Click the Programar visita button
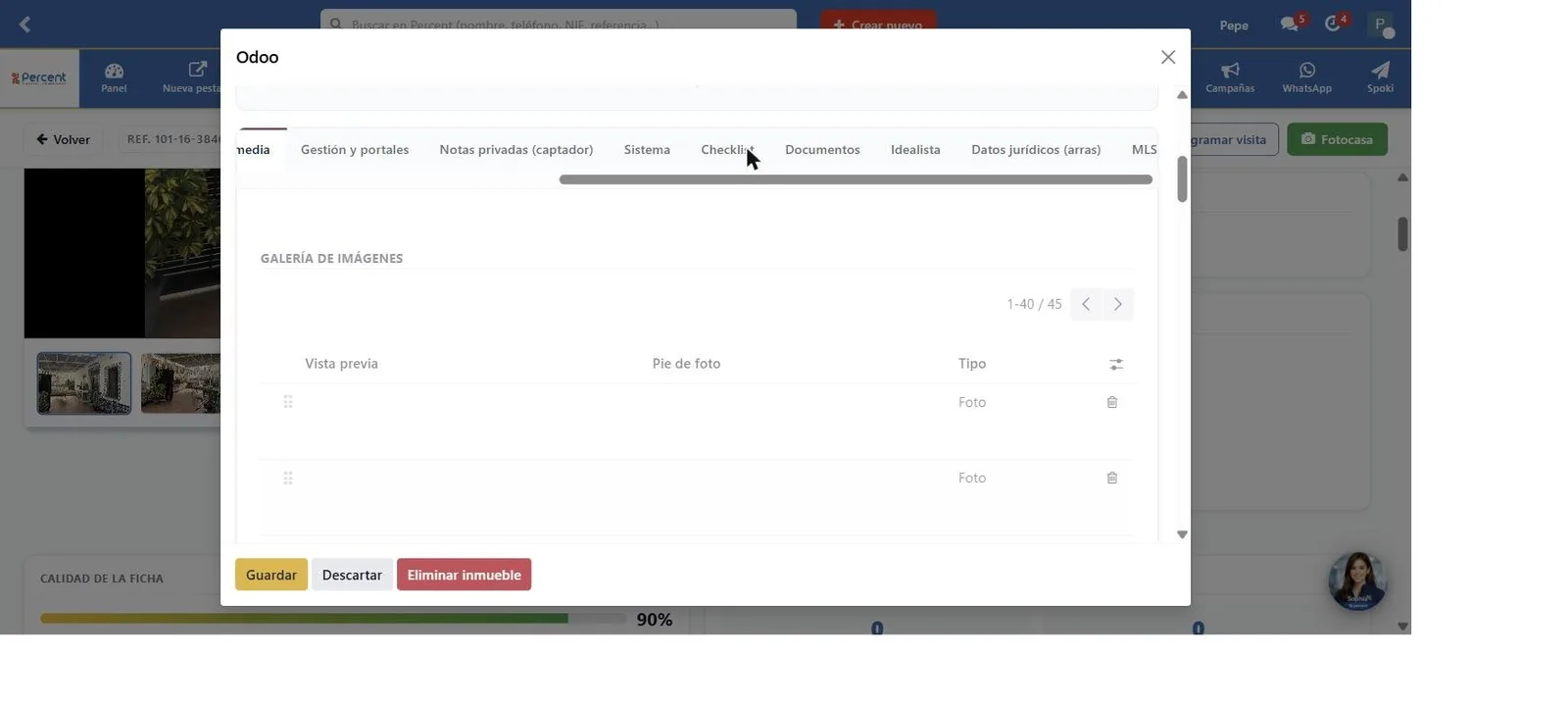The width and height of the screenshot is (1568, 705). (x=1234, y=139)
